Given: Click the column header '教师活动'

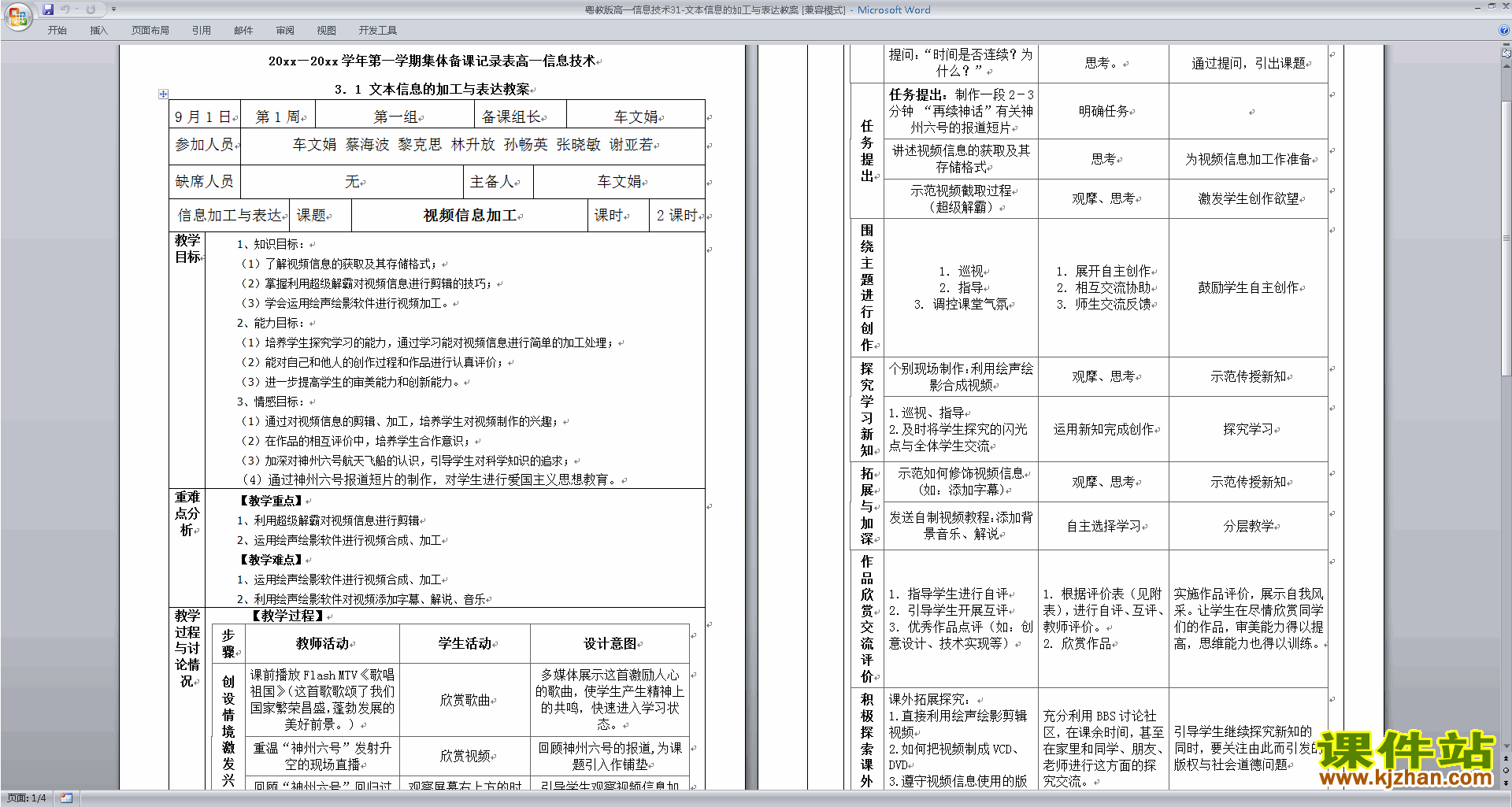Looking at the screenshot, I should click(x=323, y=643).
